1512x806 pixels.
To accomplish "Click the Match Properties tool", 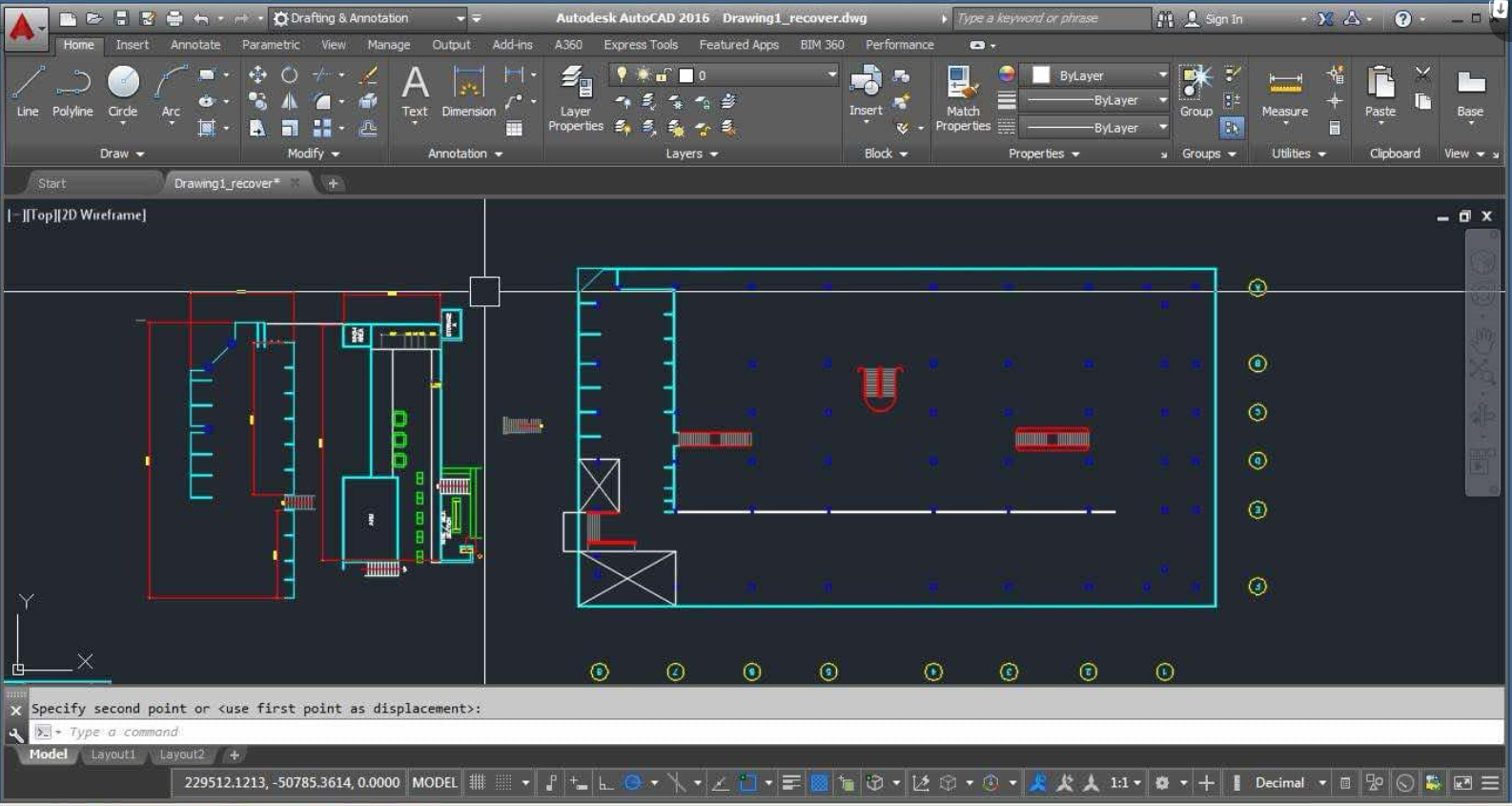I will click(x=962, y=98).
